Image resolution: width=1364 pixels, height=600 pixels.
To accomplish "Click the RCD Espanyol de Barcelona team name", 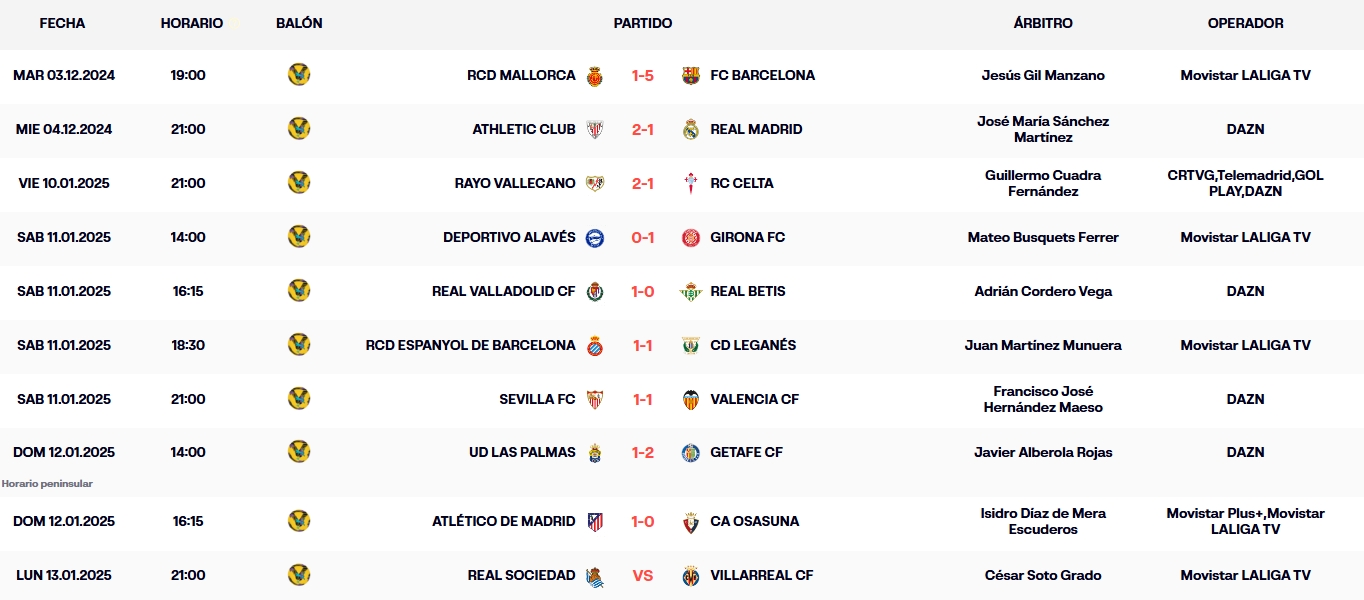I will [x=470, y=345].
